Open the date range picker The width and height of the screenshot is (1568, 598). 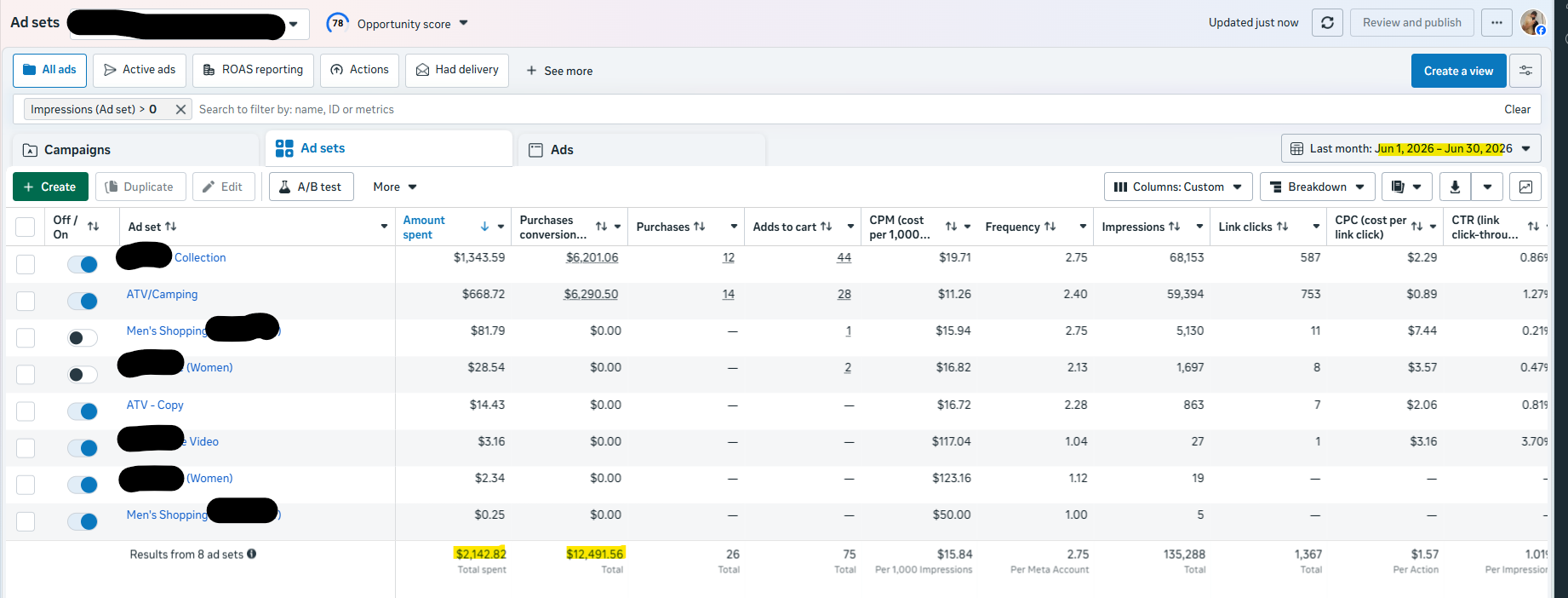point(1411,148)
